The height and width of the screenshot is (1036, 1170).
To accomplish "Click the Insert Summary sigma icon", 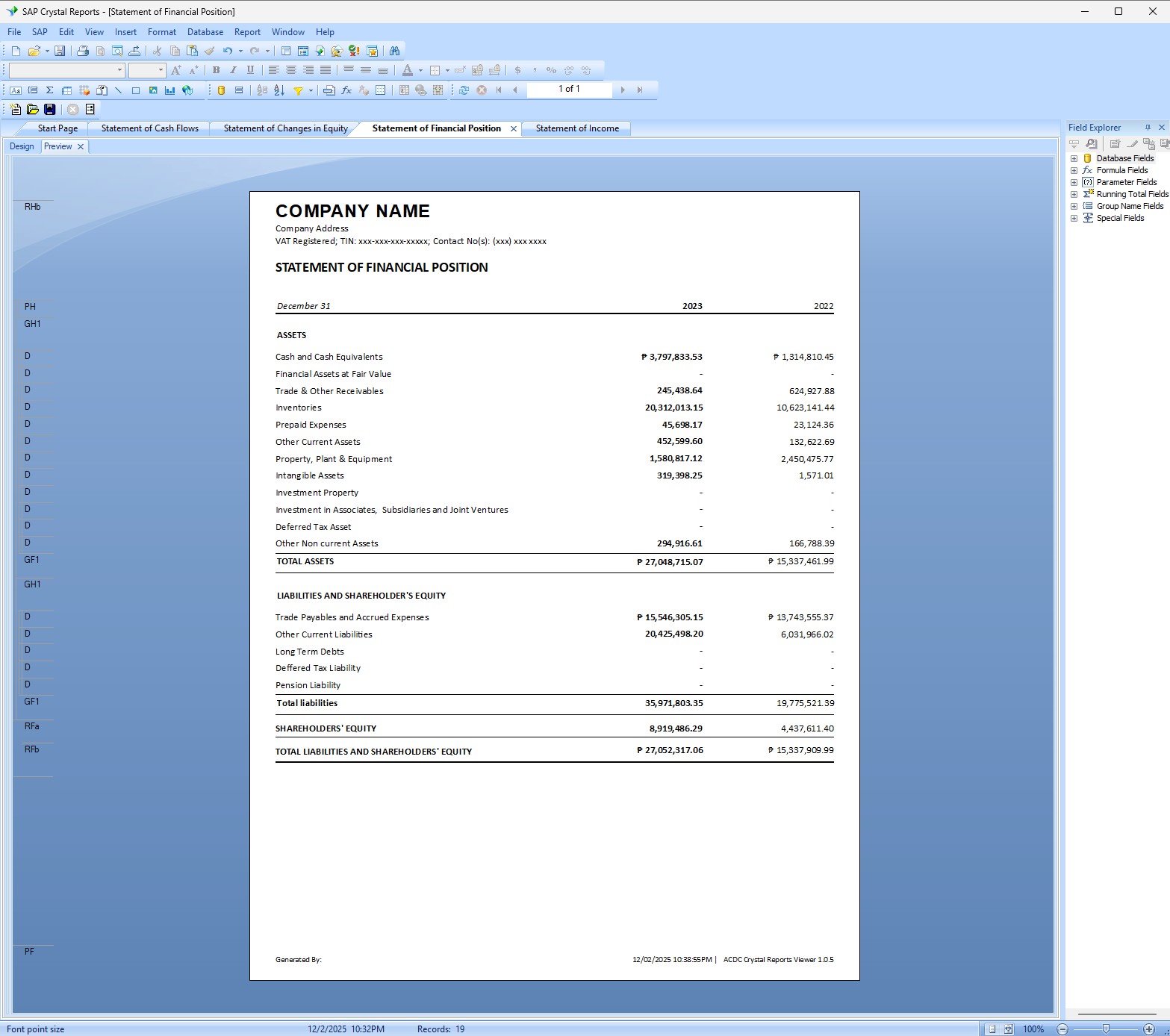I will point(50,90).
